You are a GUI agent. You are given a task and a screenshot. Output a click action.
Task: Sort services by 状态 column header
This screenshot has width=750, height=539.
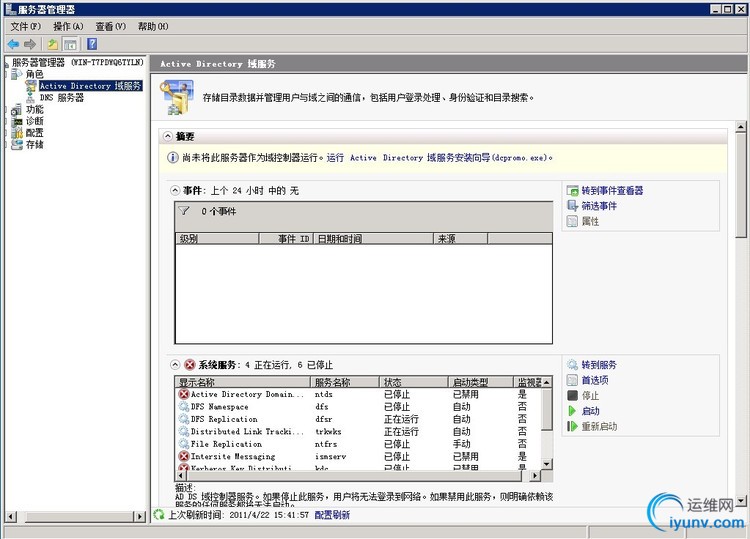pos(414,382)
